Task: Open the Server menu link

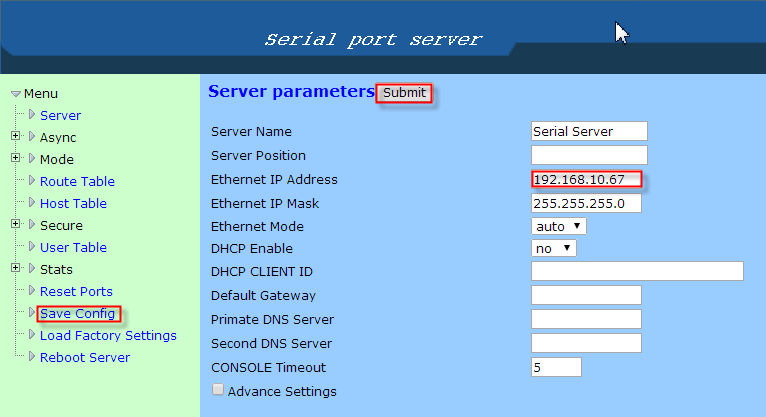Action: tap(60, 115)
